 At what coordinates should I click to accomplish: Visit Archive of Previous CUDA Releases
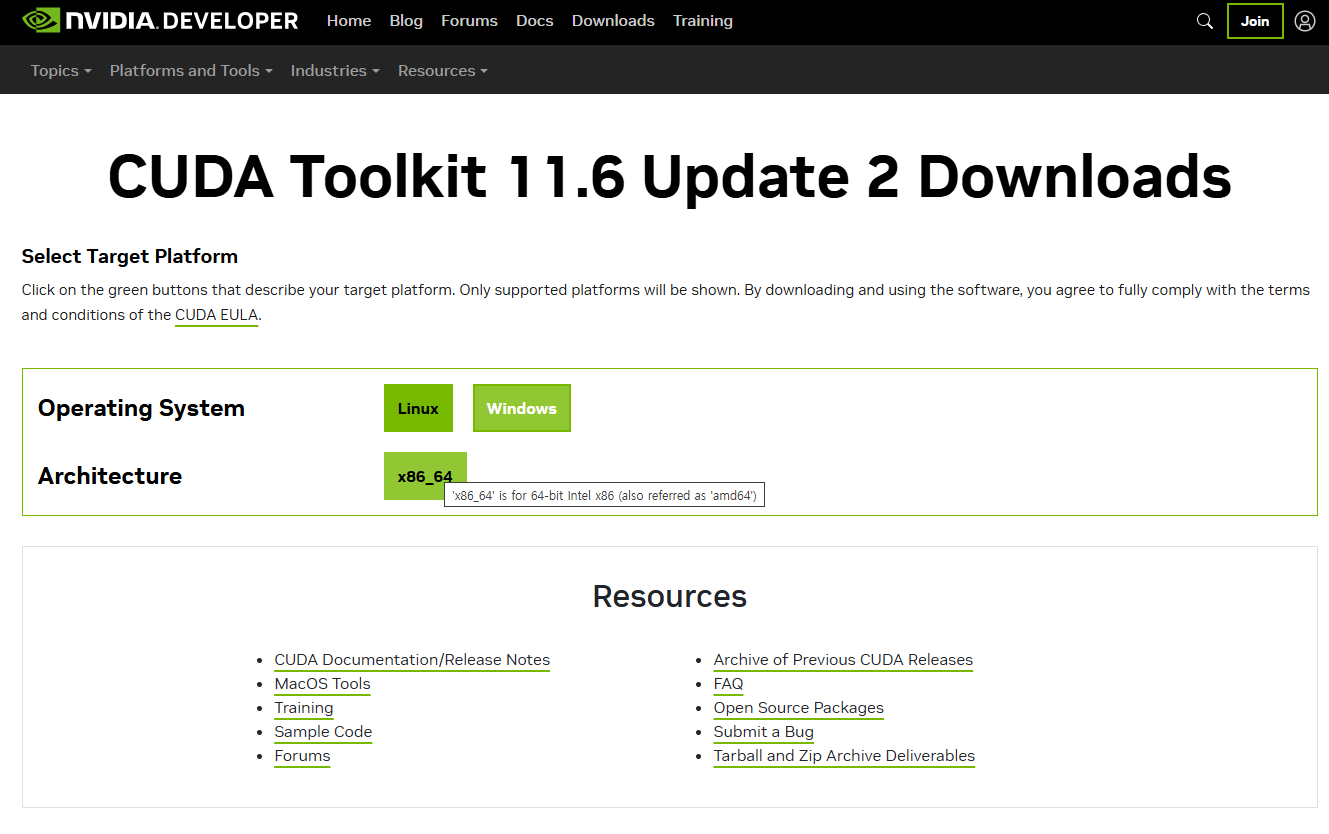(x=843, y=660)
